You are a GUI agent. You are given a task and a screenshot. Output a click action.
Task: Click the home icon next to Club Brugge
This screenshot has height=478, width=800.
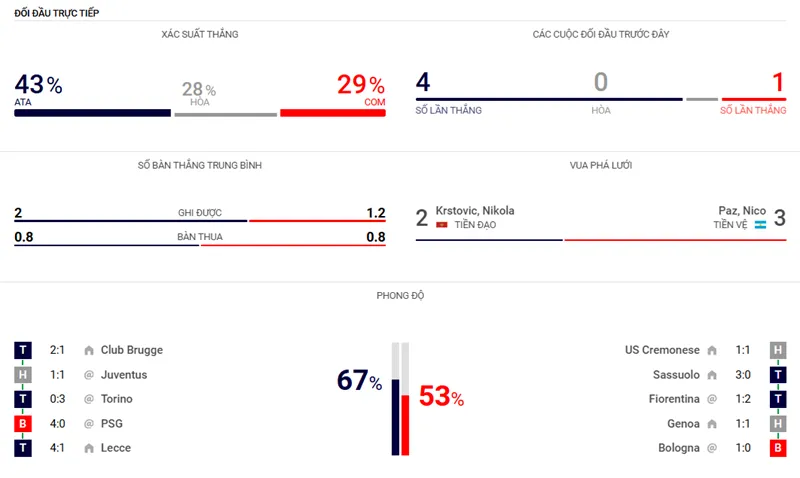pyautogui.click(x=88, y=350)
